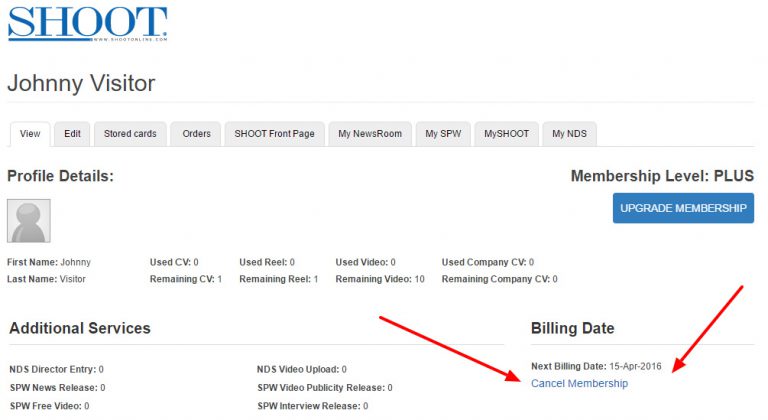Viewport: 768px width, 420px height.
Task: Switch to the My SPW tab
Action: [x=443, y=133]
